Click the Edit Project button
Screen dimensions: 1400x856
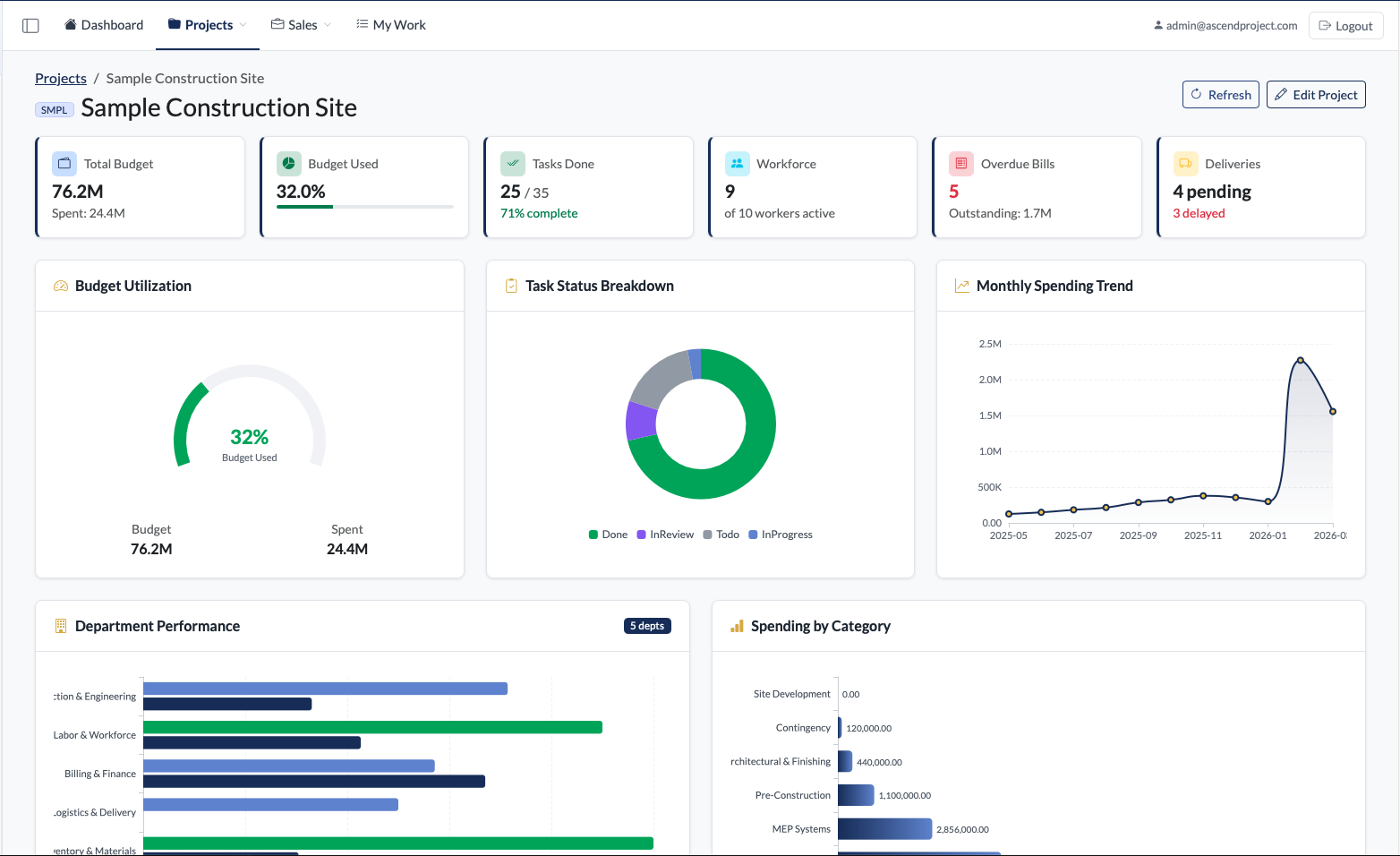tap(1316, 94)
